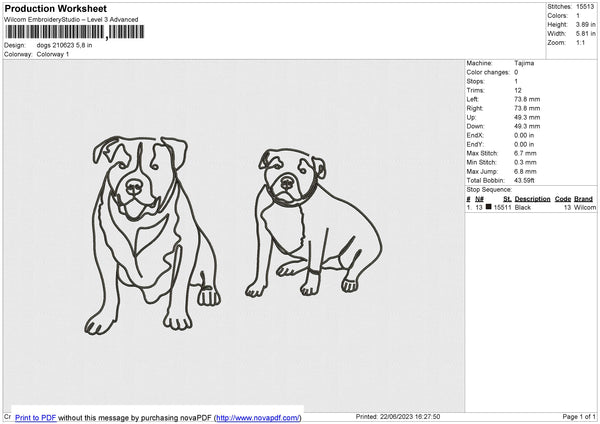Click the Black description in stop sequence
Viewport: 600px width, 424px height.
[x=523, y=207]
